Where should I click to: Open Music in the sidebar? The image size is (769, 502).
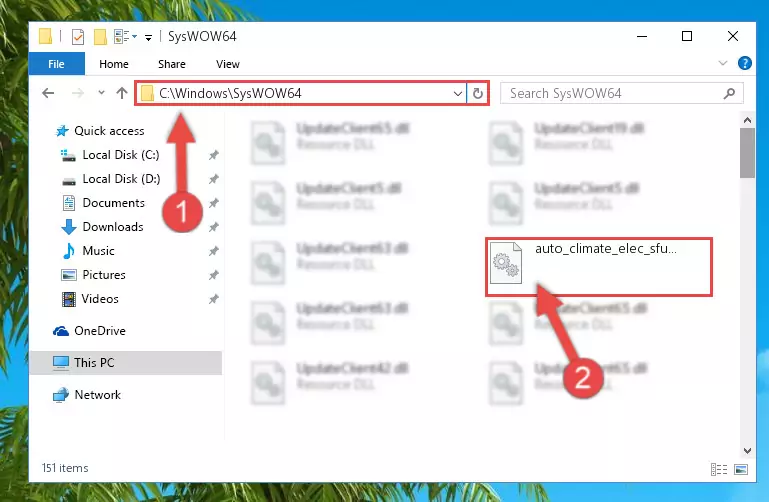[98, 251]
